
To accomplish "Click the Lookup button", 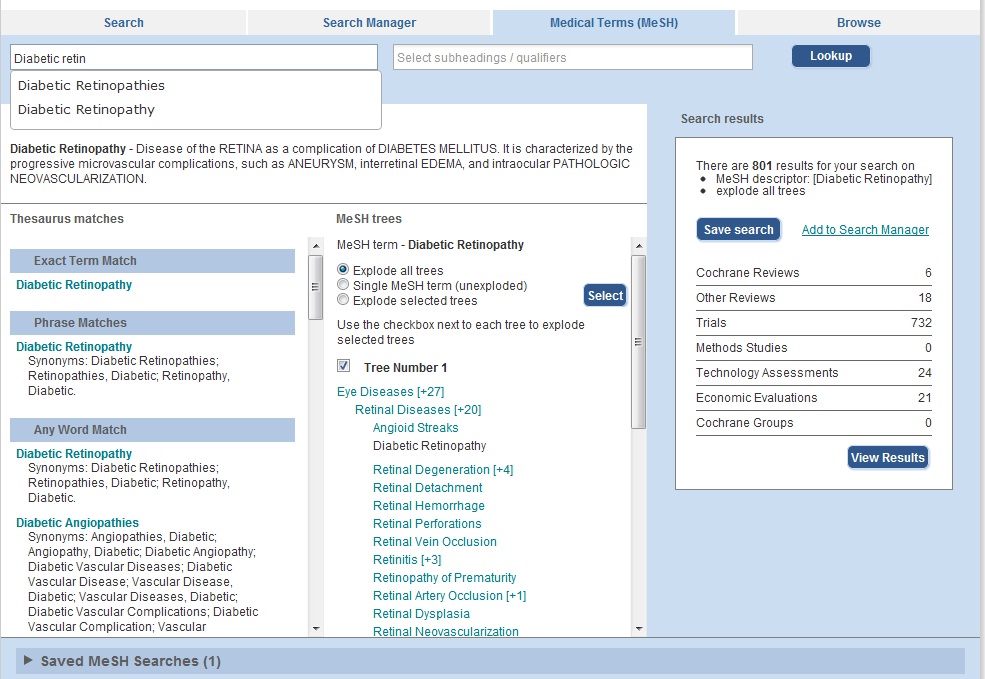I will click(x=830, y=56).
